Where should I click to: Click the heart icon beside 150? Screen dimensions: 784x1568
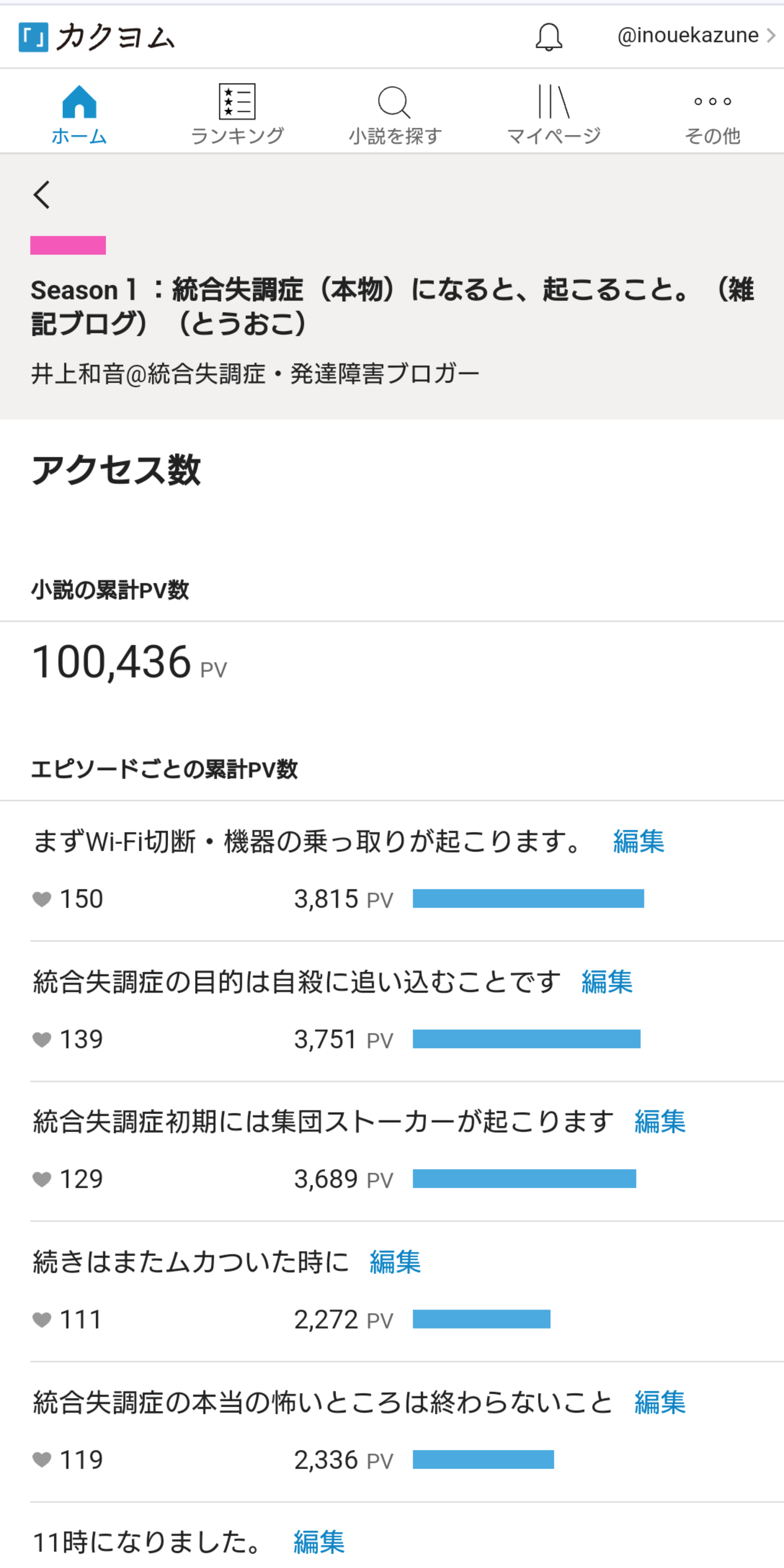coord(41,898)
